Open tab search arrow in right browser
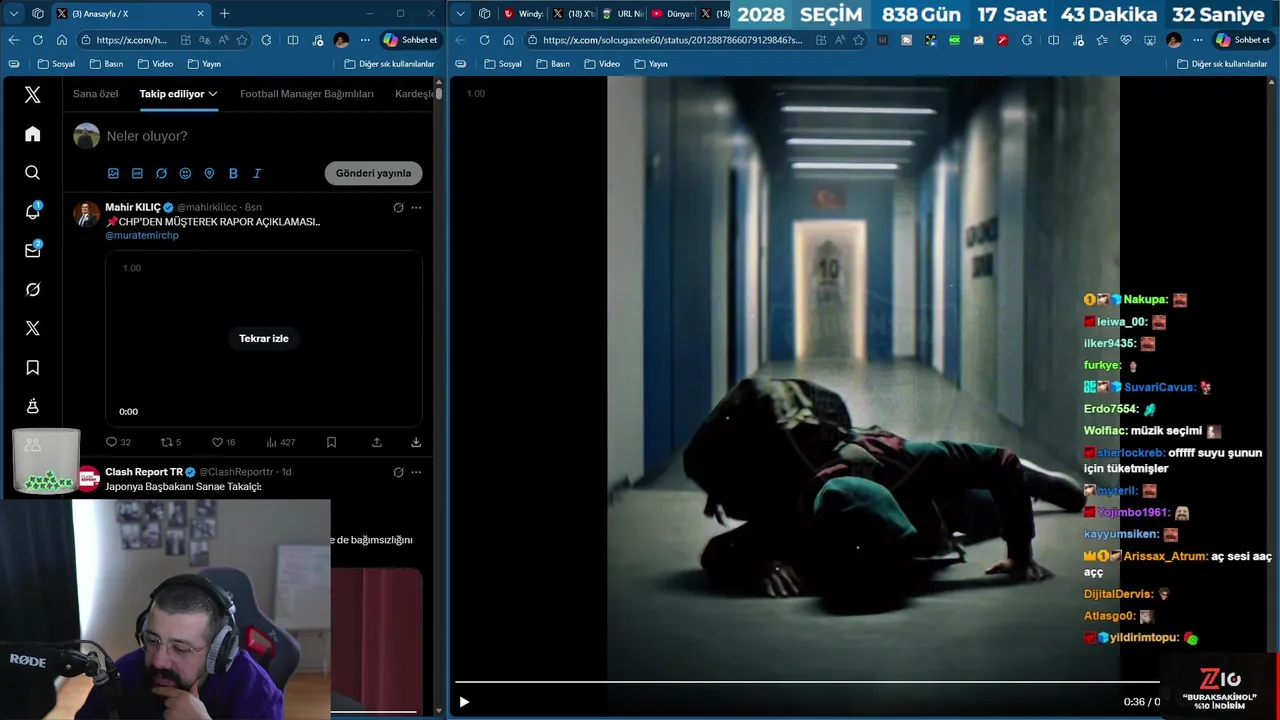Screen dimensions: 1280x720 click(x=460, y=13)
